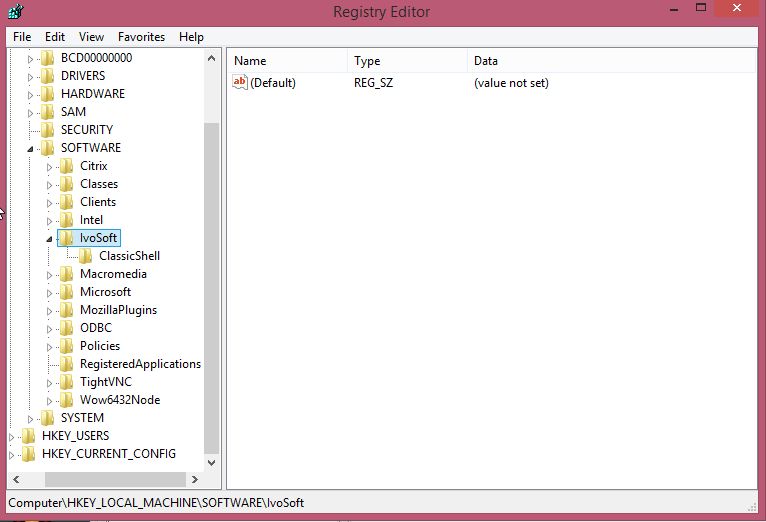The image size is (766, 522).
Task: Click the SECURITY key folder icon
Action: click(x=48, y=130)
